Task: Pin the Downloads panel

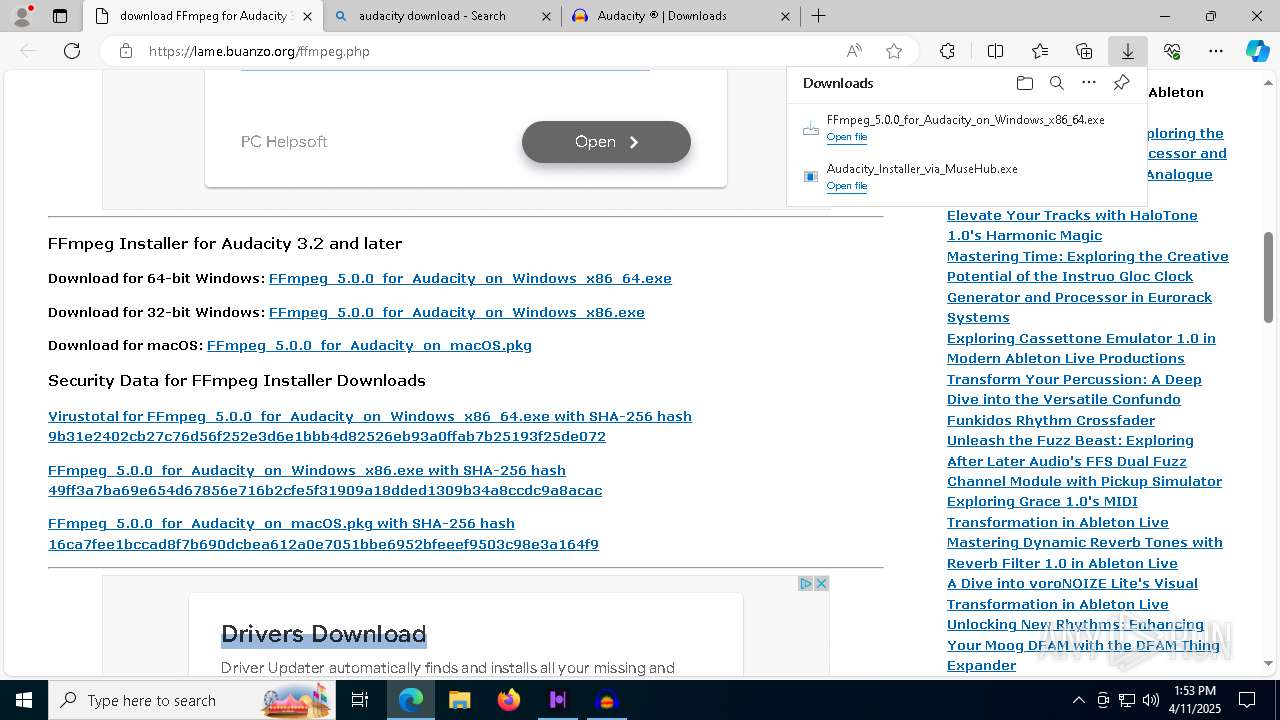Action: pos(1121,83)
